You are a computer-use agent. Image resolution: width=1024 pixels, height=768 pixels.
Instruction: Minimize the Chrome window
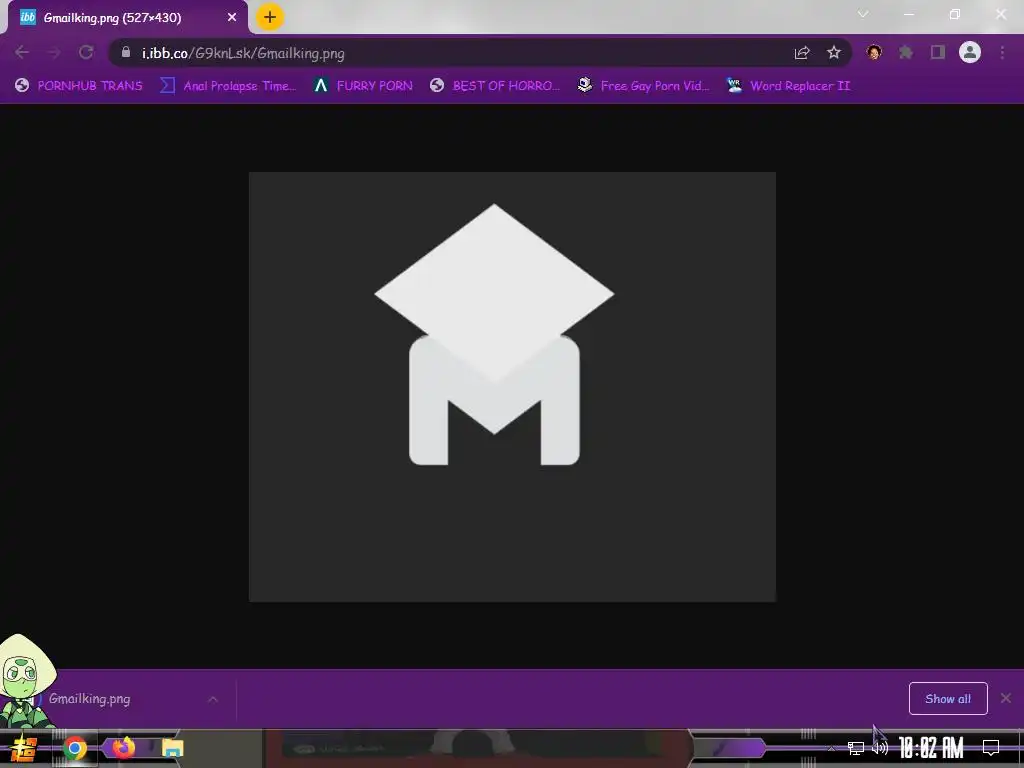pos(908,14)
